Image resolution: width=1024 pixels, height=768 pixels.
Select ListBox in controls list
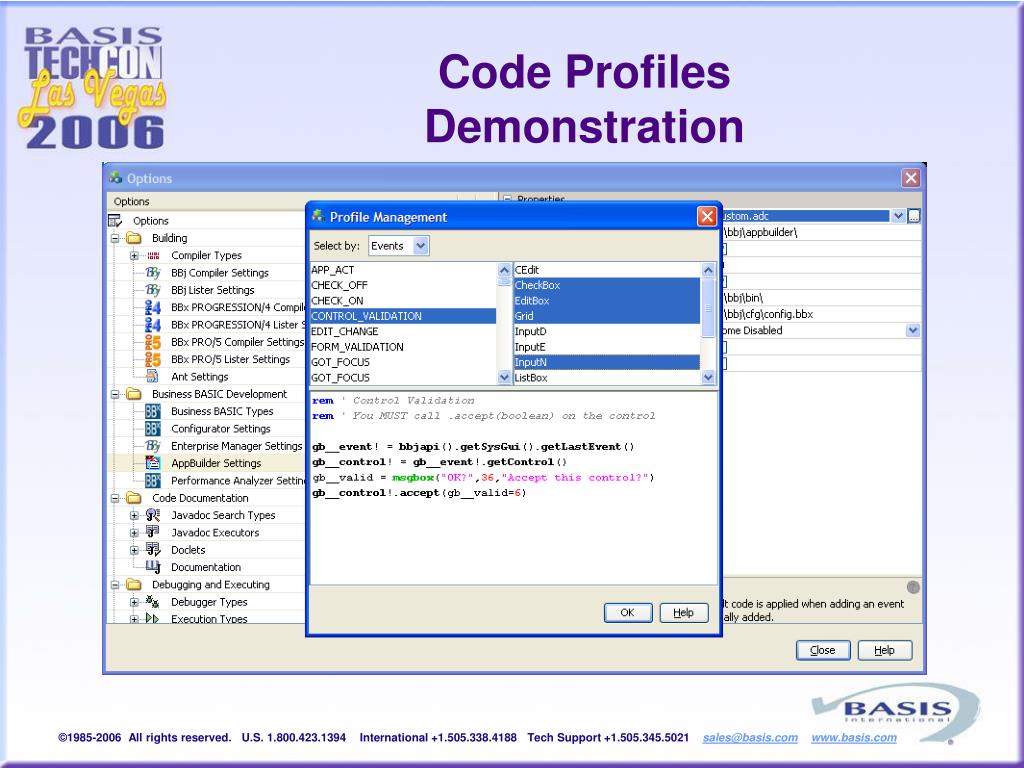tap(607, 377)
